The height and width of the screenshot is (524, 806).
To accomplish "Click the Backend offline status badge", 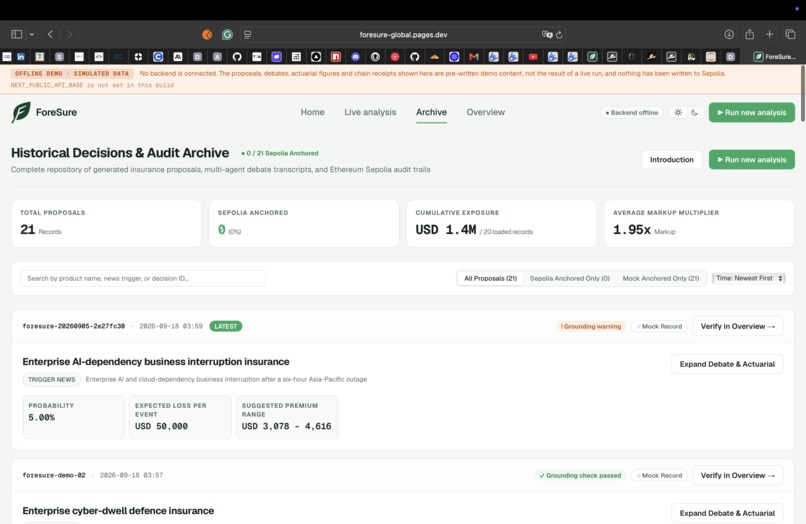I will coord(632,113).
